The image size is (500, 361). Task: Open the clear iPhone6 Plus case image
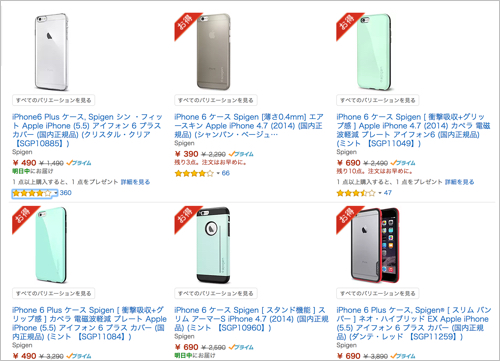52,52
